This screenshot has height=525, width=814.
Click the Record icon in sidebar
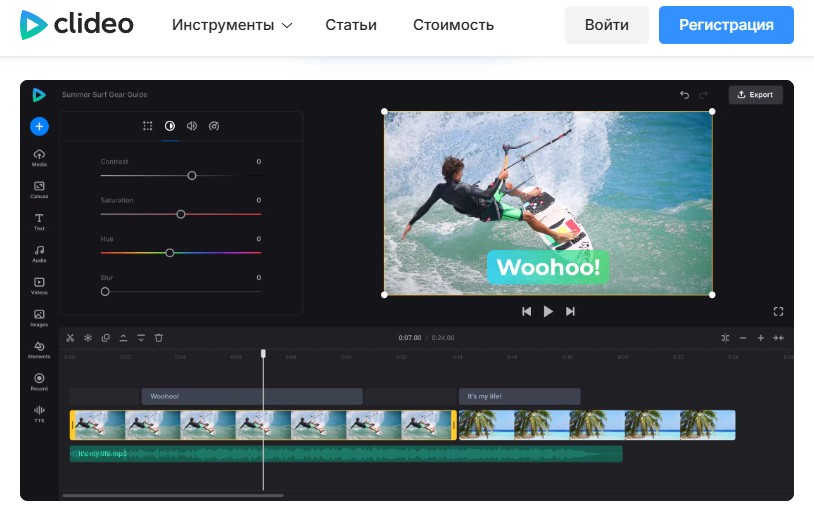(x=39, y=381)
